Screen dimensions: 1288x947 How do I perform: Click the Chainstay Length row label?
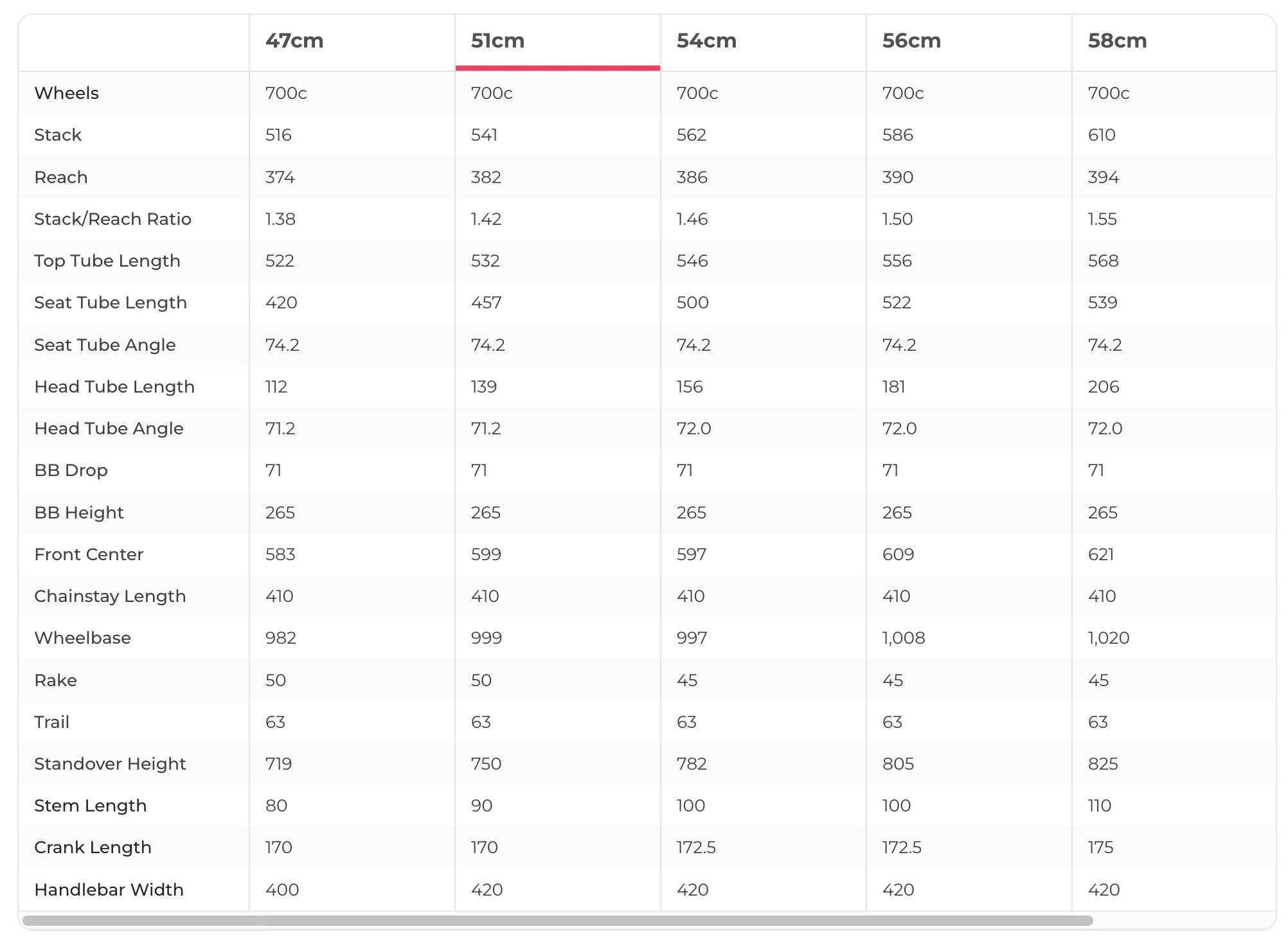coord(110,596)
